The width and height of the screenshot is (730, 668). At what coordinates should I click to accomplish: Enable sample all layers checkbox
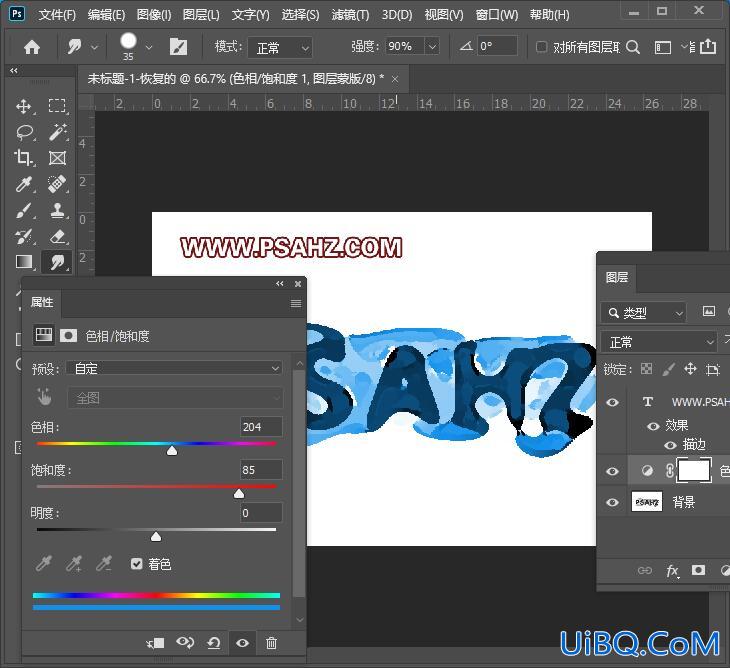pyautogui.click(x=541, y=47)
